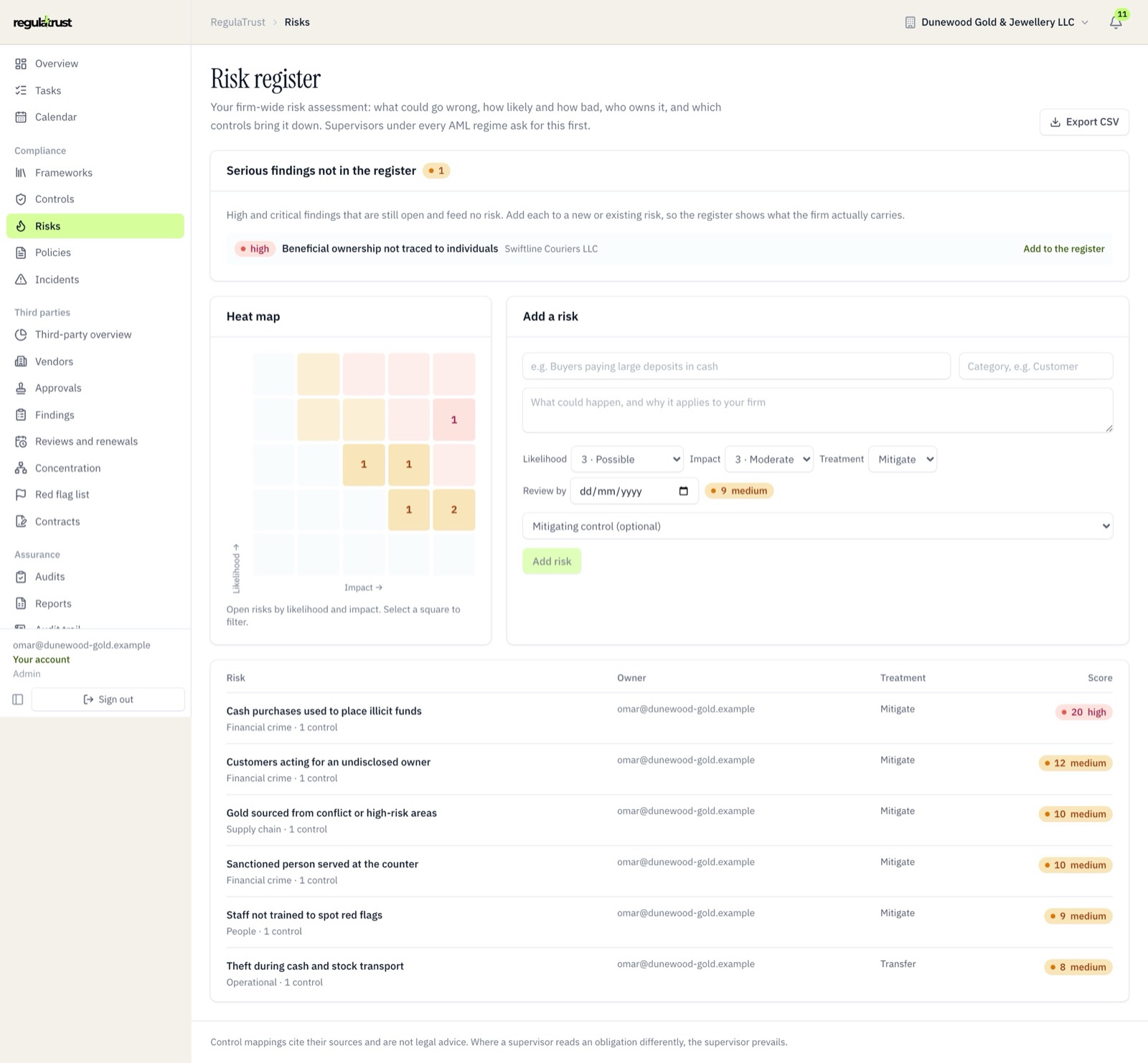Click the Approvals stamp icon
This screenshot has height=1063, width=1148.
tap(21, 388)
